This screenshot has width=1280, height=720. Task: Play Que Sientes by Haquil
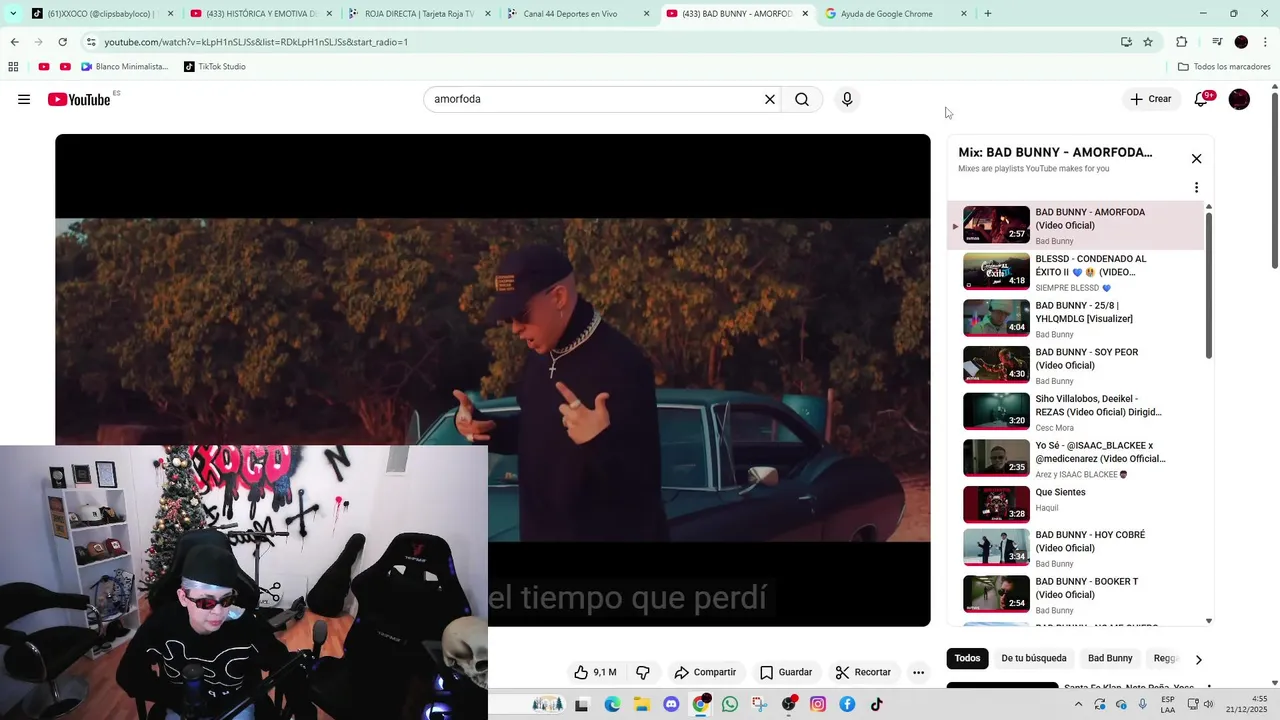1075,504
